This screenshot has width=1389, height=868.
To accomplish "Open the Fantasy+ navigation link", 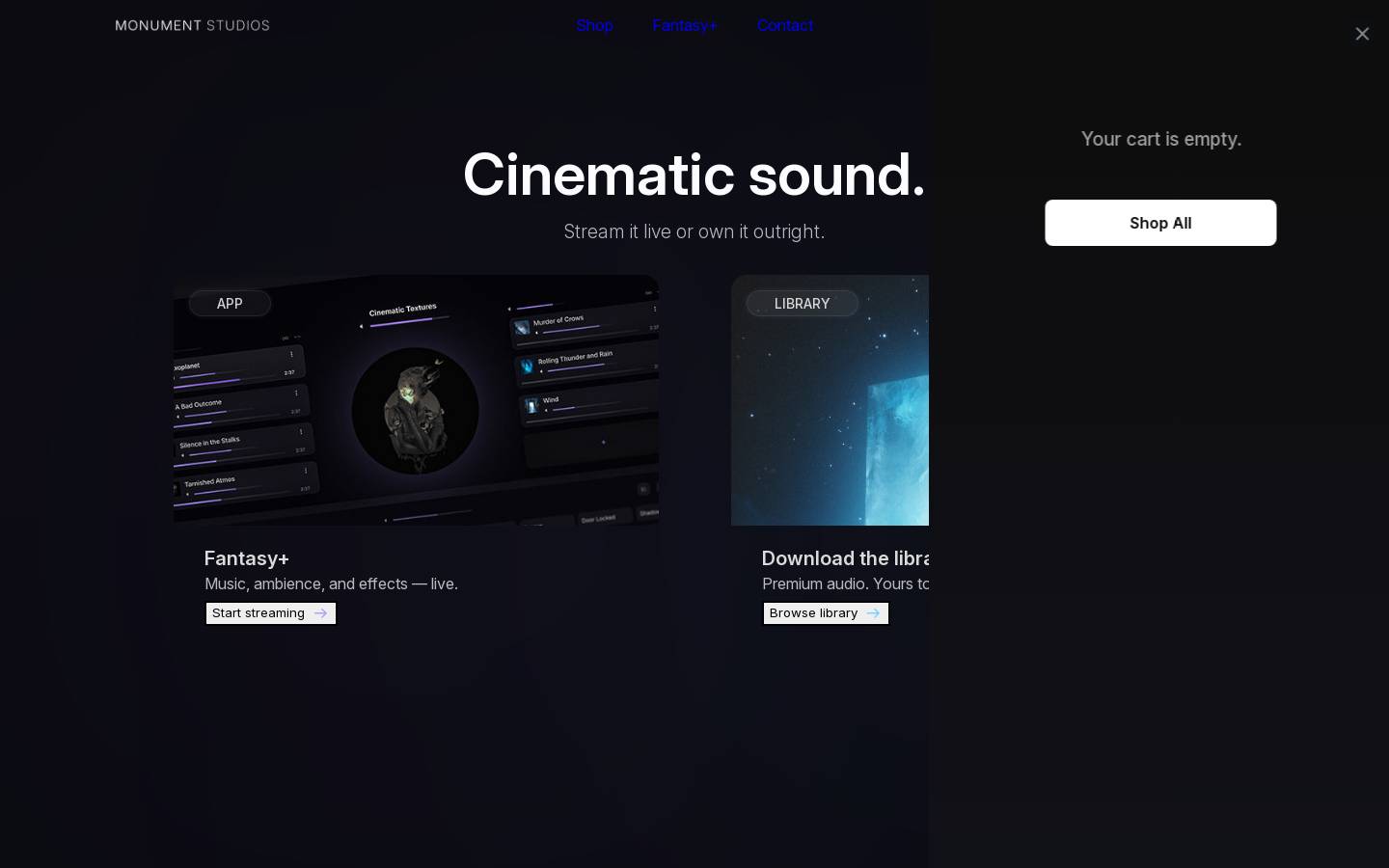I will coord(685,25).
